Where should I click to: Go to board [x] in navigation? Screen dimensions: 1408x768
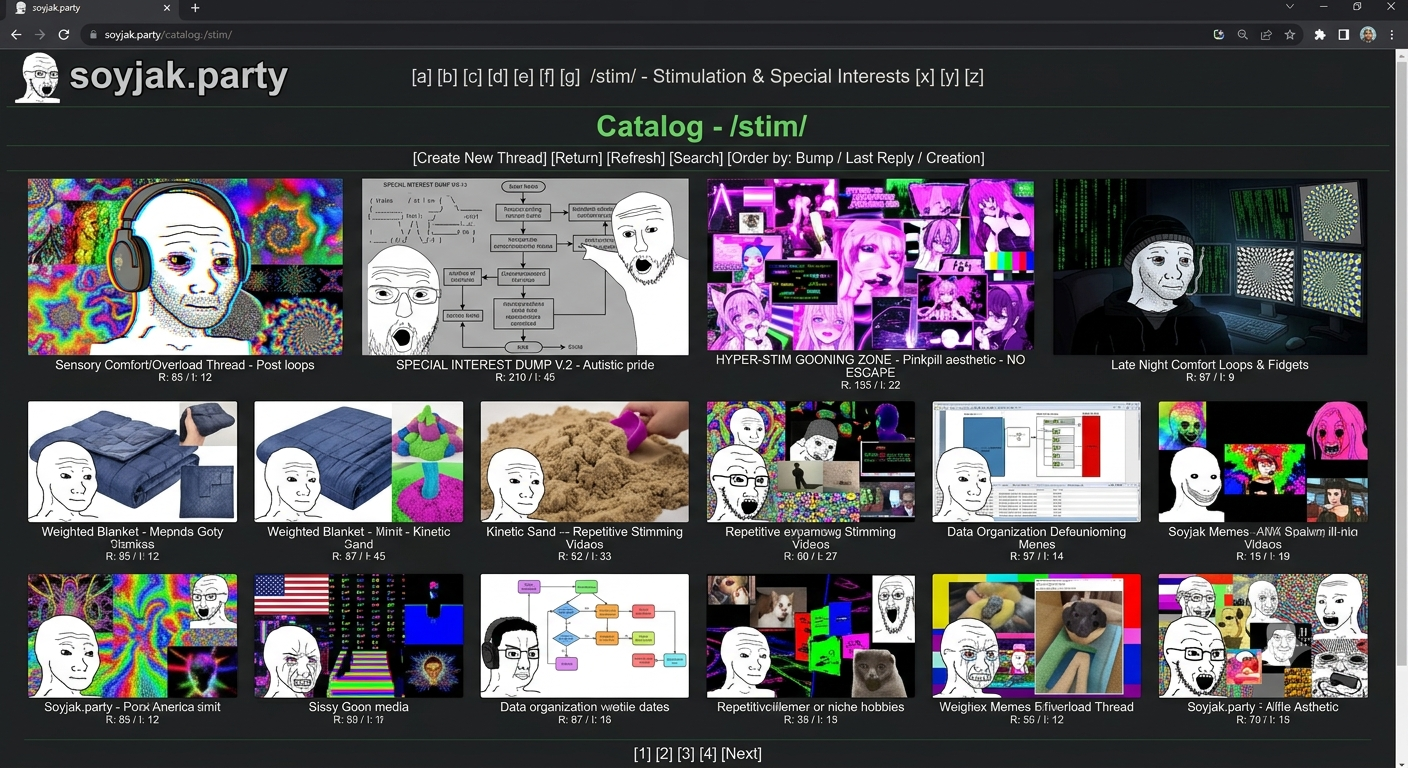[925, 77]
